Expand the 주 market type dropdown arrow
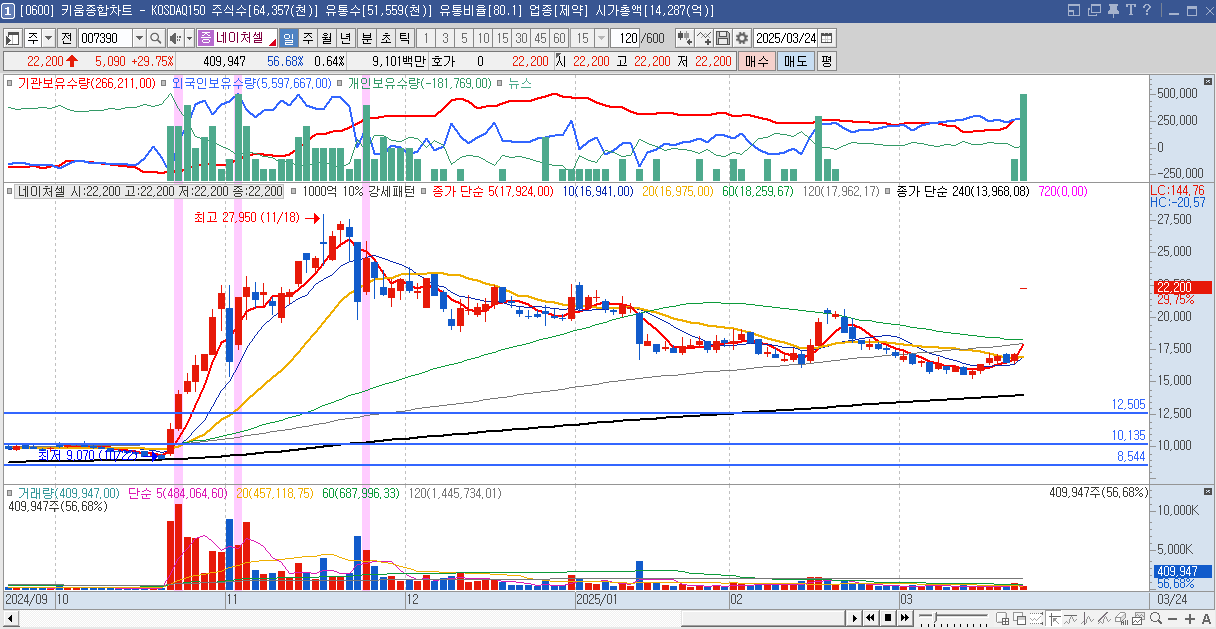 [49, 38]
